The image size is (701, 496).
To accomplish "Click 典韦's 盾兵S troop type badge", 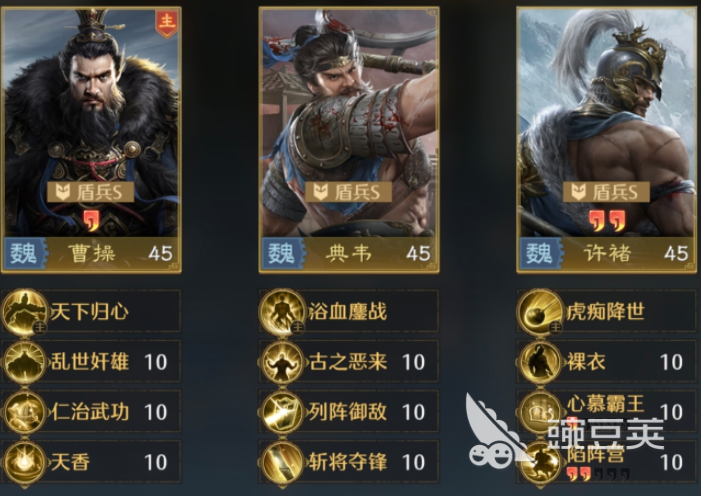I will point(348,192).
